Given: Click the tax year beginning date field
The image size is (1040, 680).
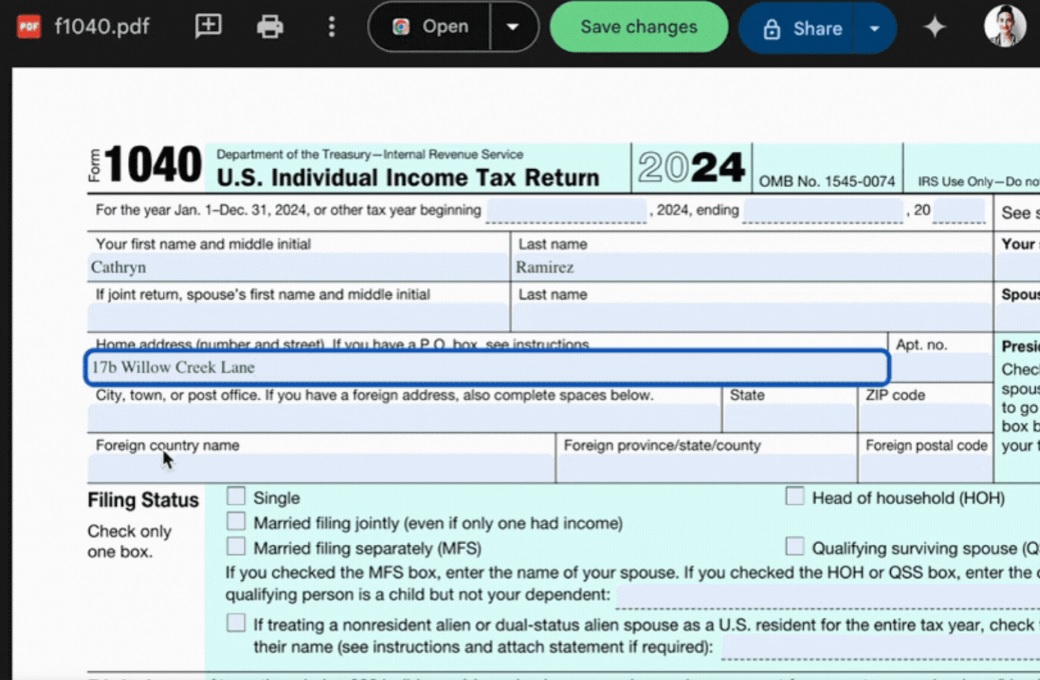Looking at the screenshot, I should (x=566, y=211).
